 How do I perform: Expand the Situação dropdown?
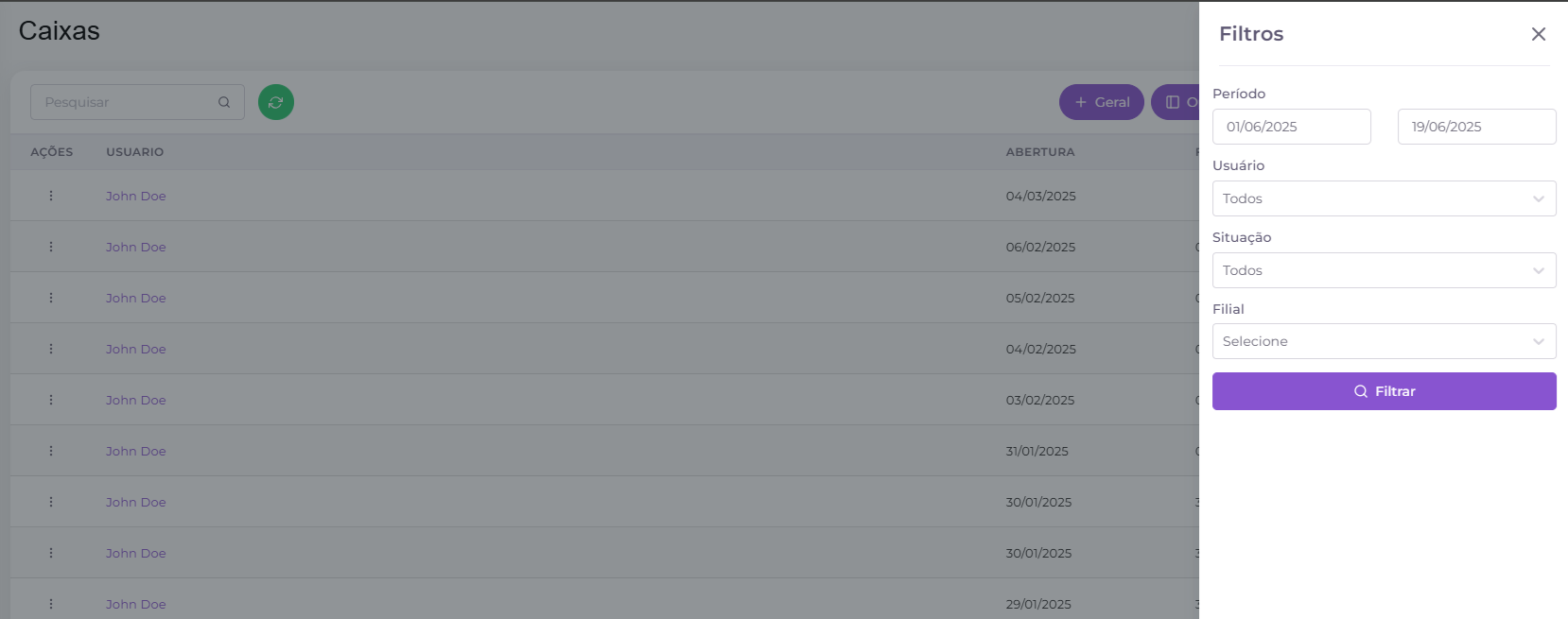[1385, 270]
